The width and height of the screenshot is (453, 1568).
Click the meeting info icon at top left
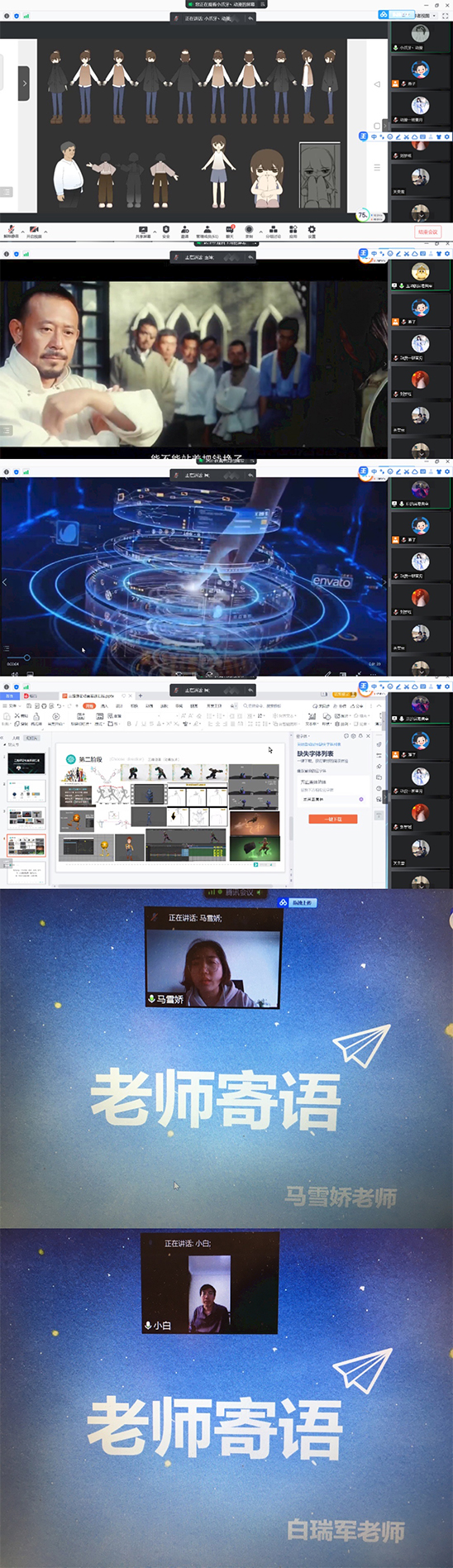tap(7, 16)
